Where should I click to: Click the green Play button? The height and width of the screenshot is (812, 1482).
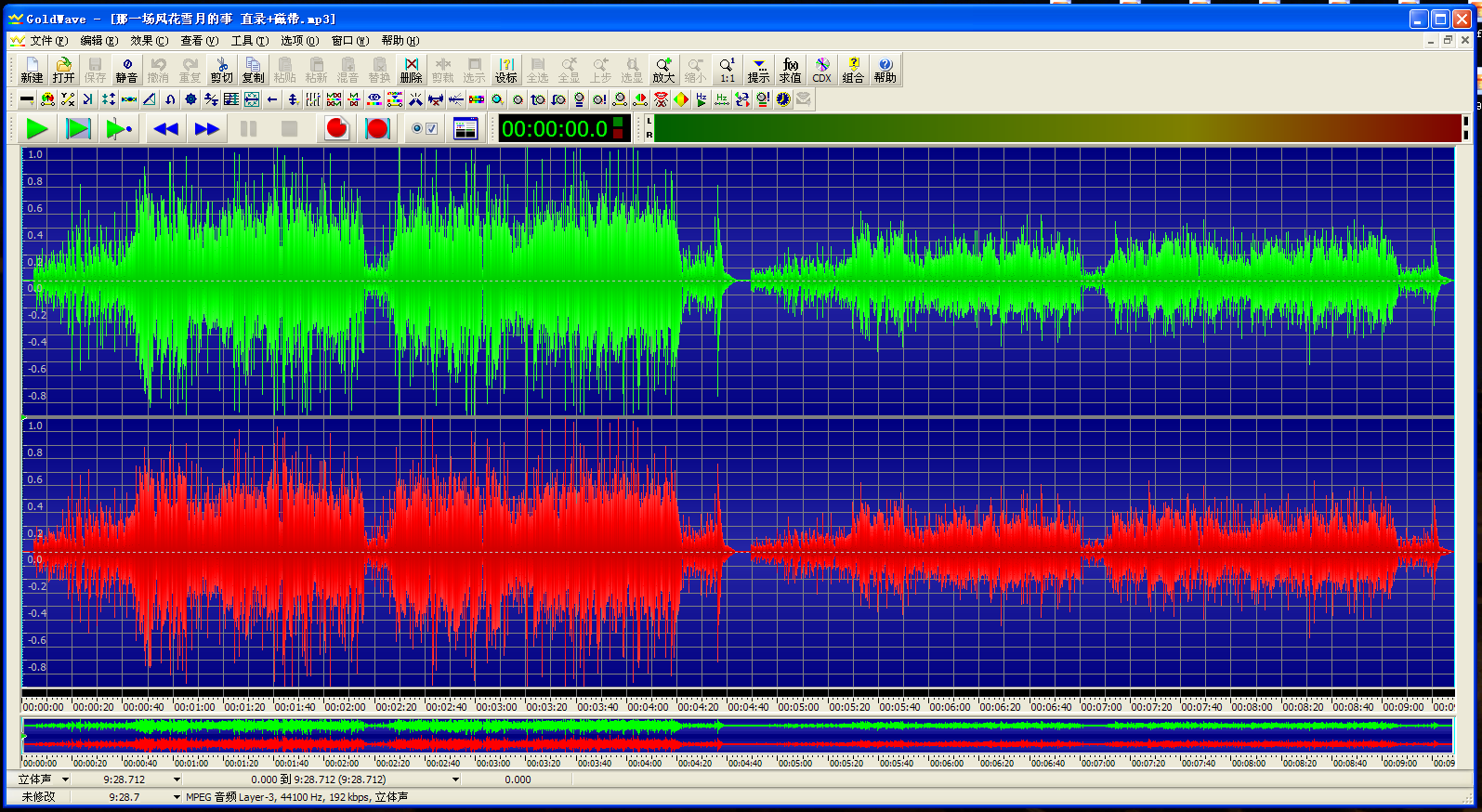37,129
